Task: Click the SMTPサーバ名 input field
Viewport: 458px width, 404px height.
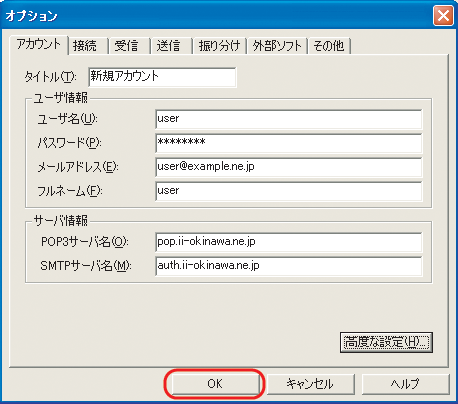Action: (289, 266)
